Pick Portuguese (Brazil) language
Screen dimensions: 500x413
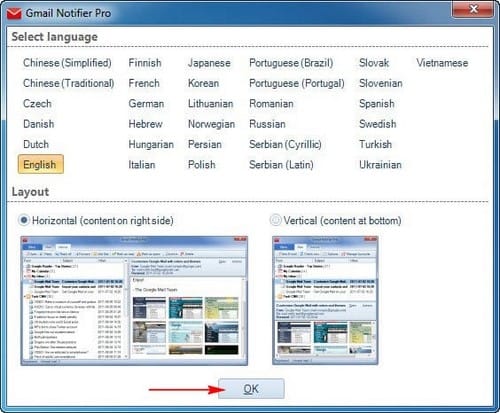point(291,63)
